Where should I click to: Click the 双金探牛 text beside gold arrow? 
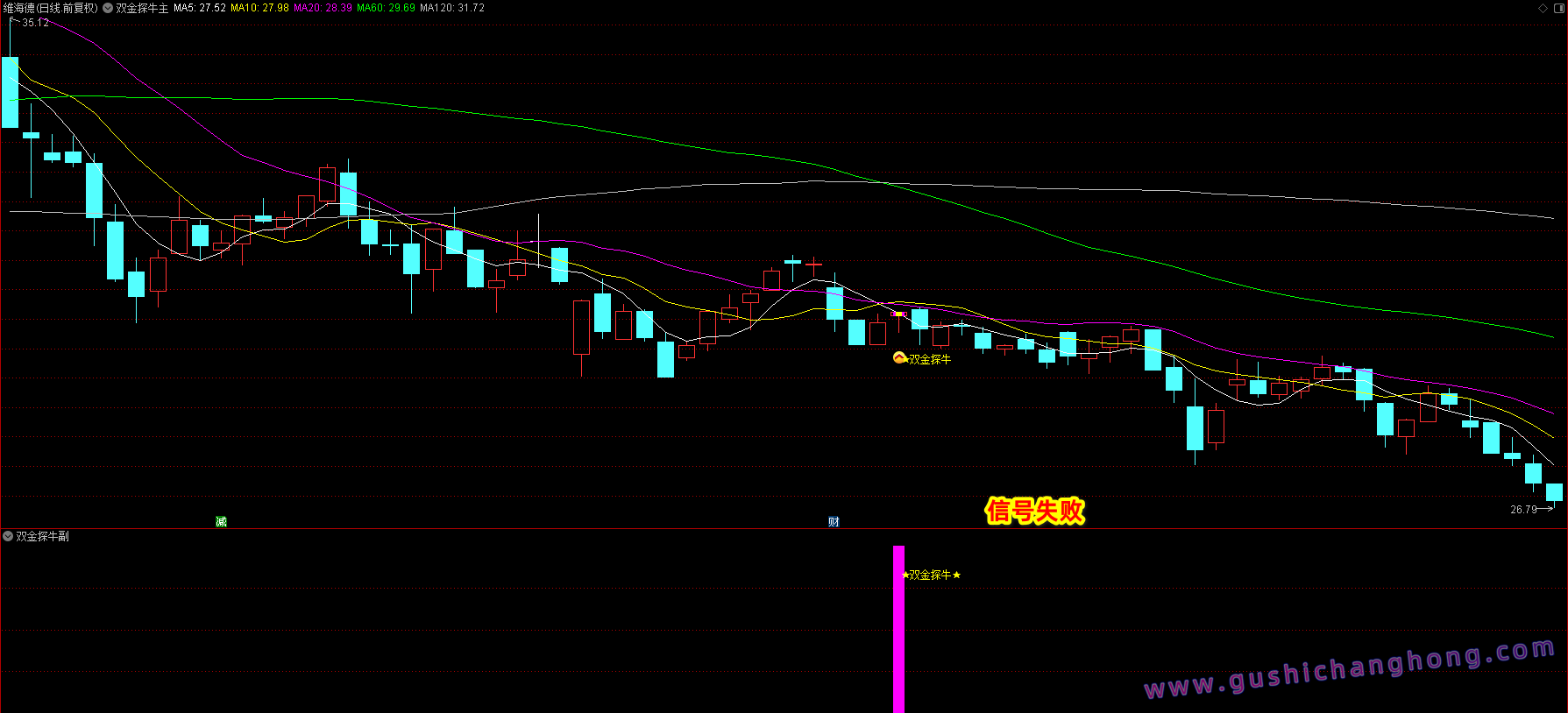(929, 359)
